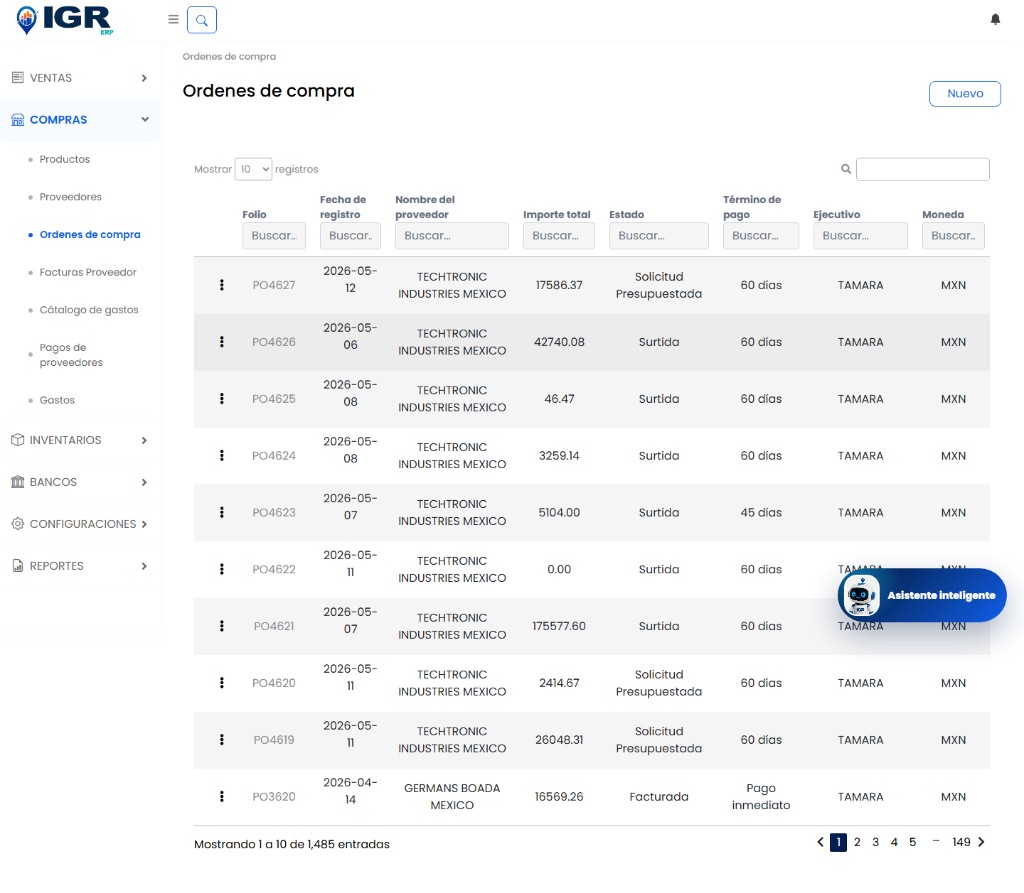Open Pagos de proveedores in sidebar
The width and height of the screenshot is (1024, 893).
coord(71,355)
